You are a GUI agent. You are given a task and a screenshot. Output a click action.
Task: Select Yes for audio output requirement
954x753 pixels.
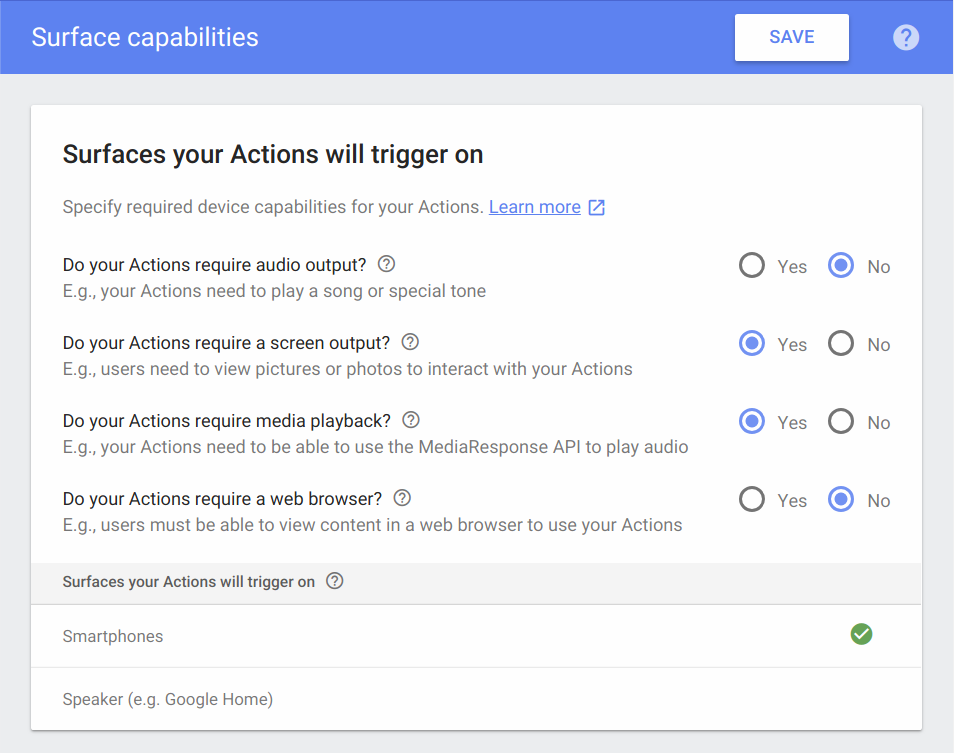pos(751,265)
